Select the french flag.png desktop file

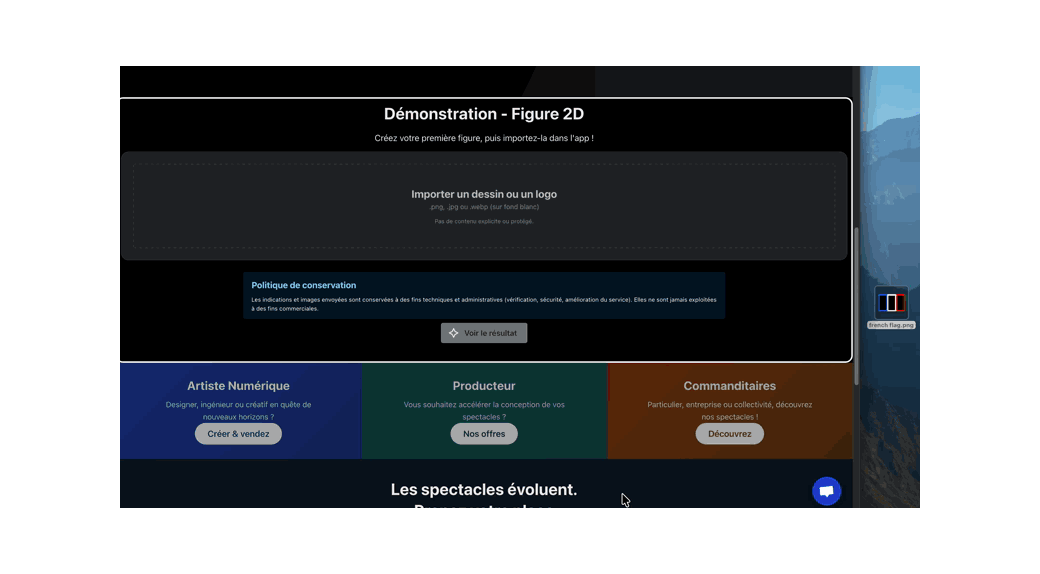(x=891, y=304)
